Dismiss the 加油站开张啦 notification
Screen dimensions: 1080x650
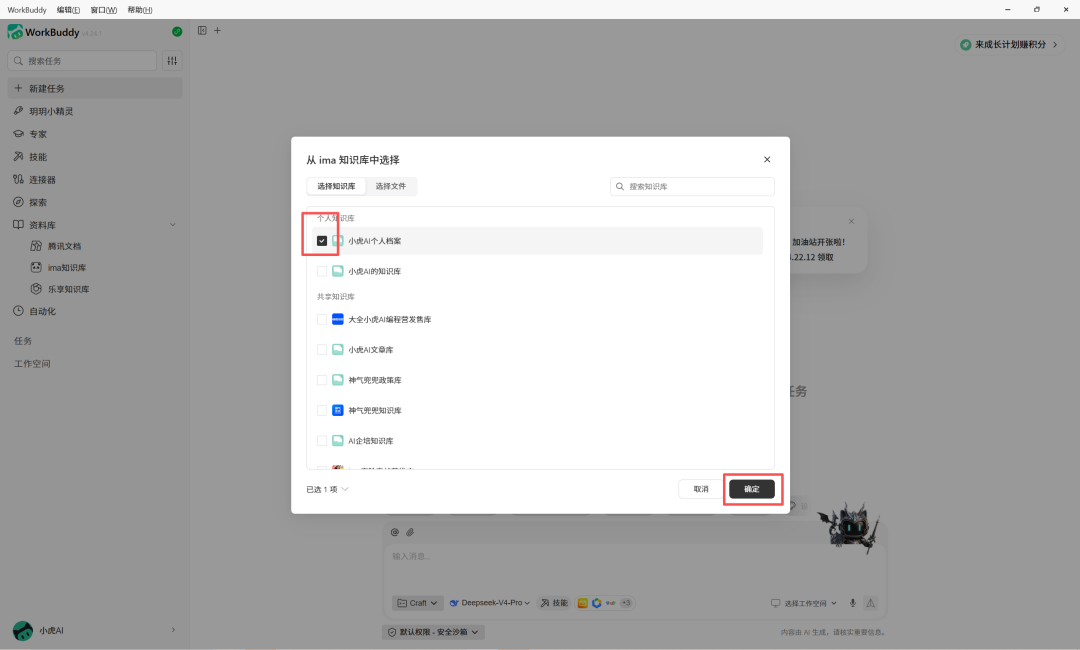[x=851, y=222]
